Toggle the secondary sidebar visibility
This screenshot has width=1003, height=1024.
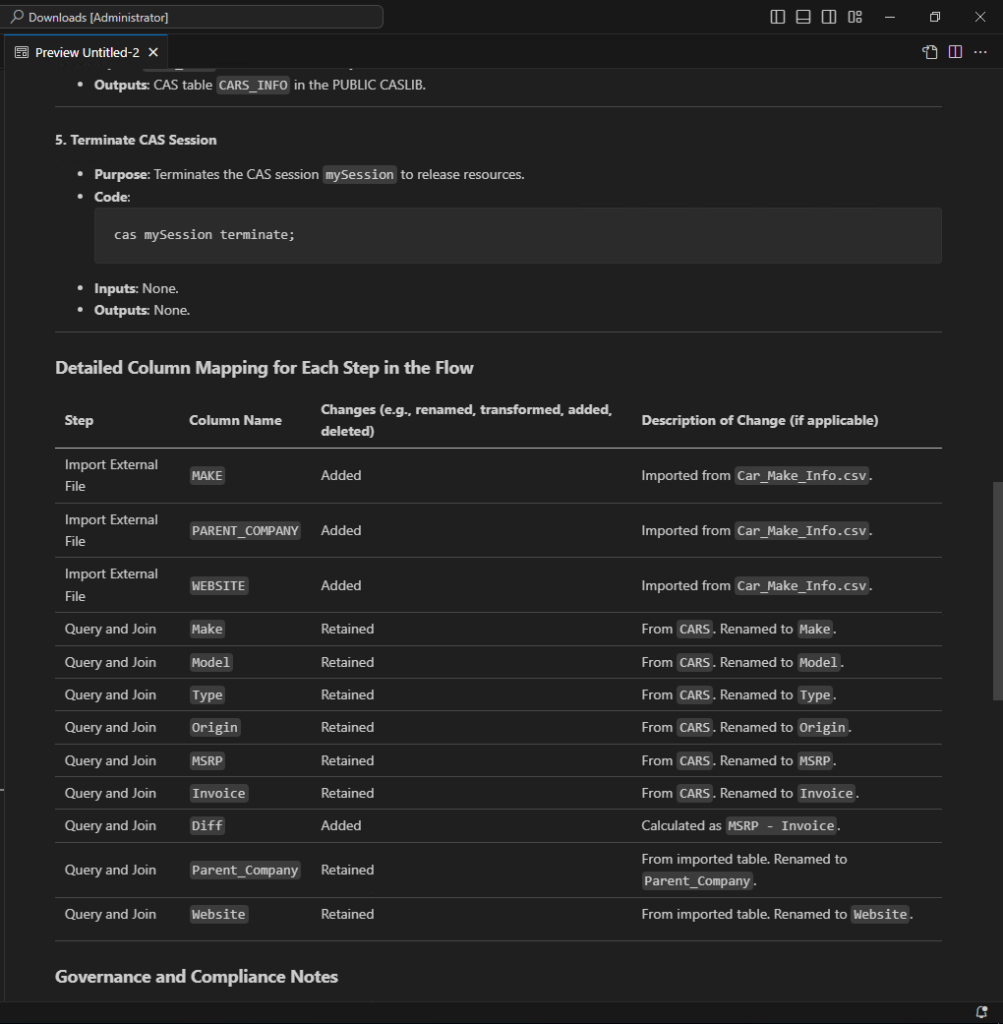coord(828,16)
